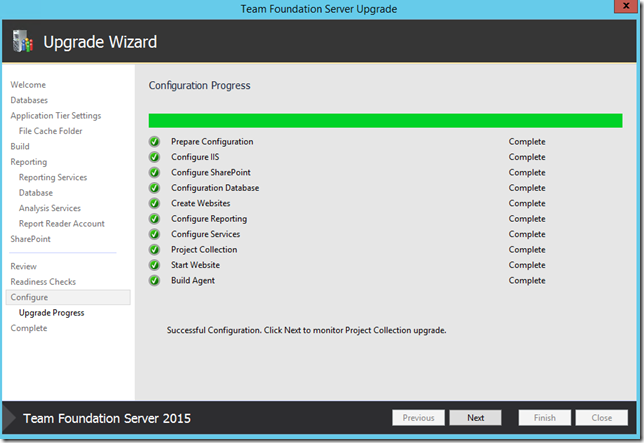Click the green check next to Configure IIS
The image size is (644, 443).
point(154,157)
